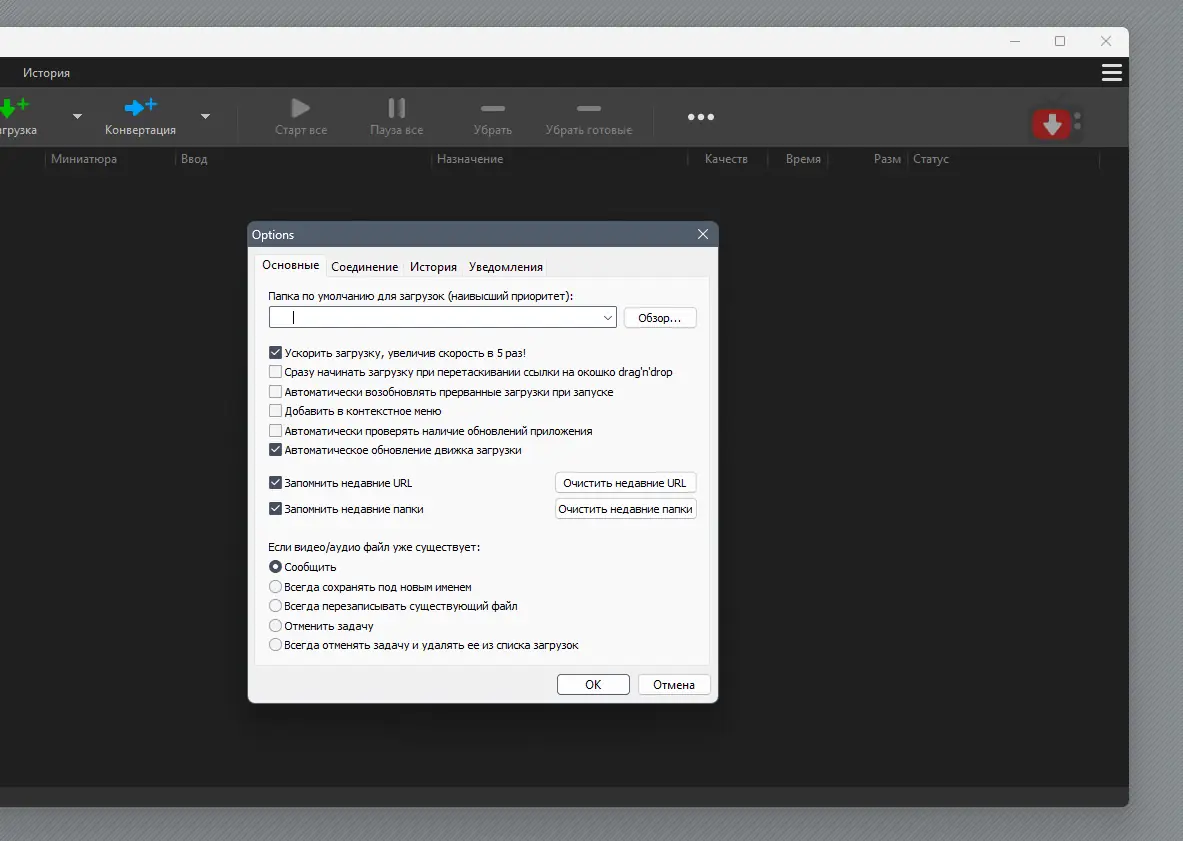
Task: Click the Убрать remove icon
Action: click(492, 107)
